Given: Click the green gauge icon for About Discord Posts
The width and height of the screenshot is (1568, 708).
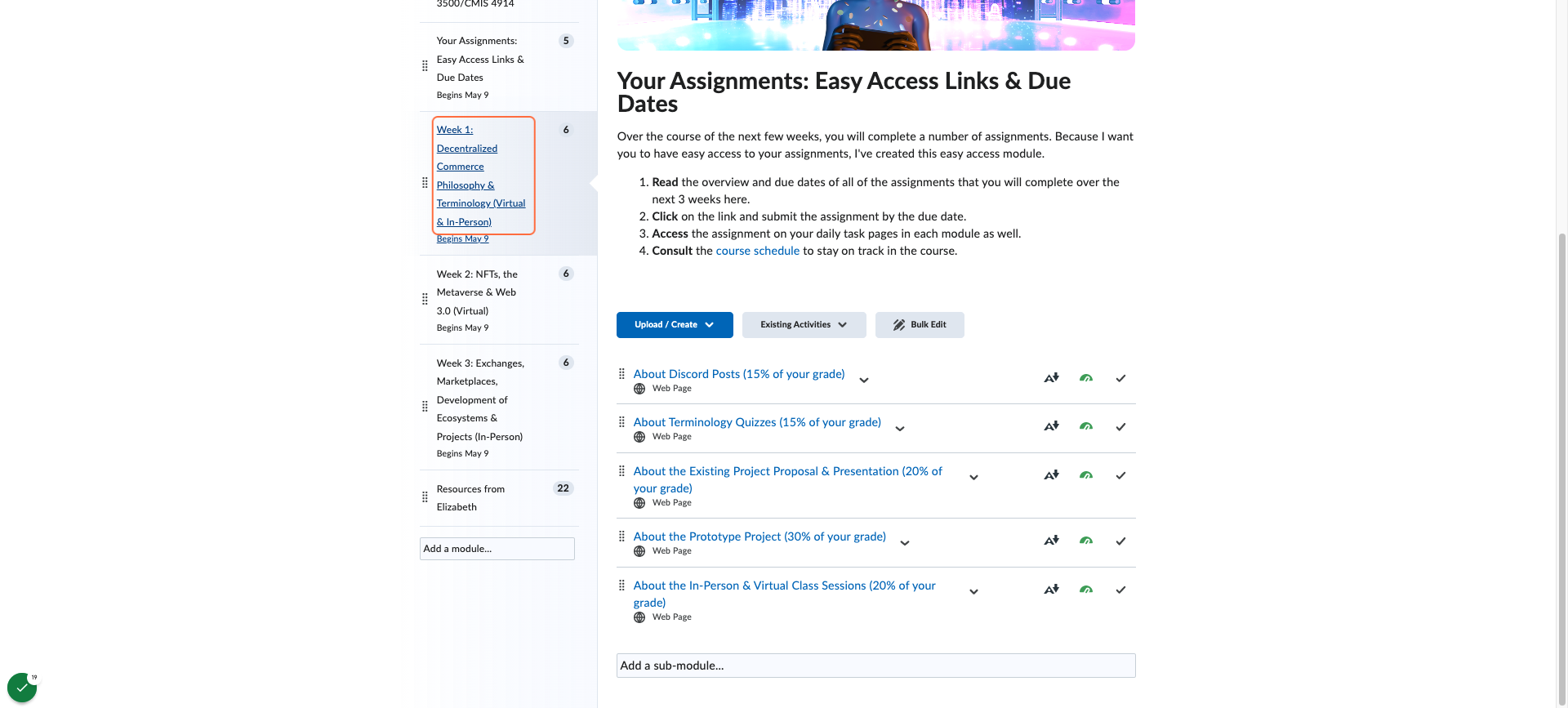Looking at the screenshot, I should pos(1086,378).
